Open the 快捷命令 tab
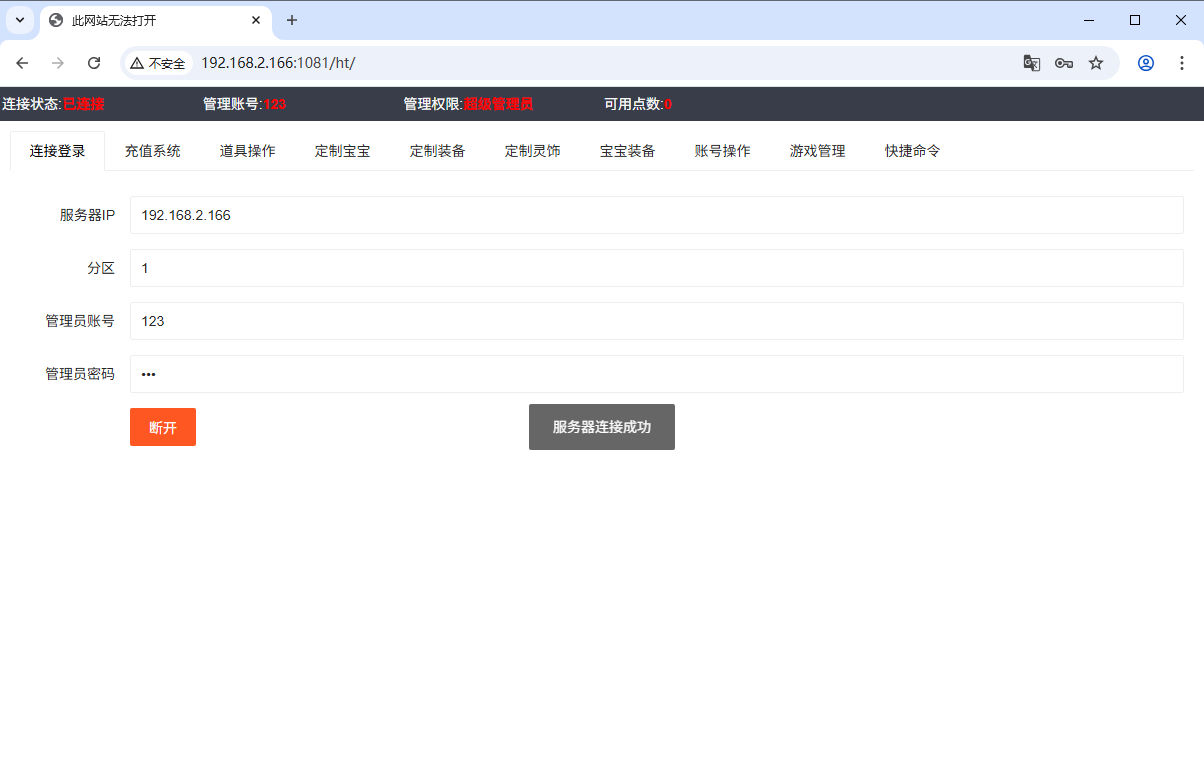 click(x=912, y=151)
